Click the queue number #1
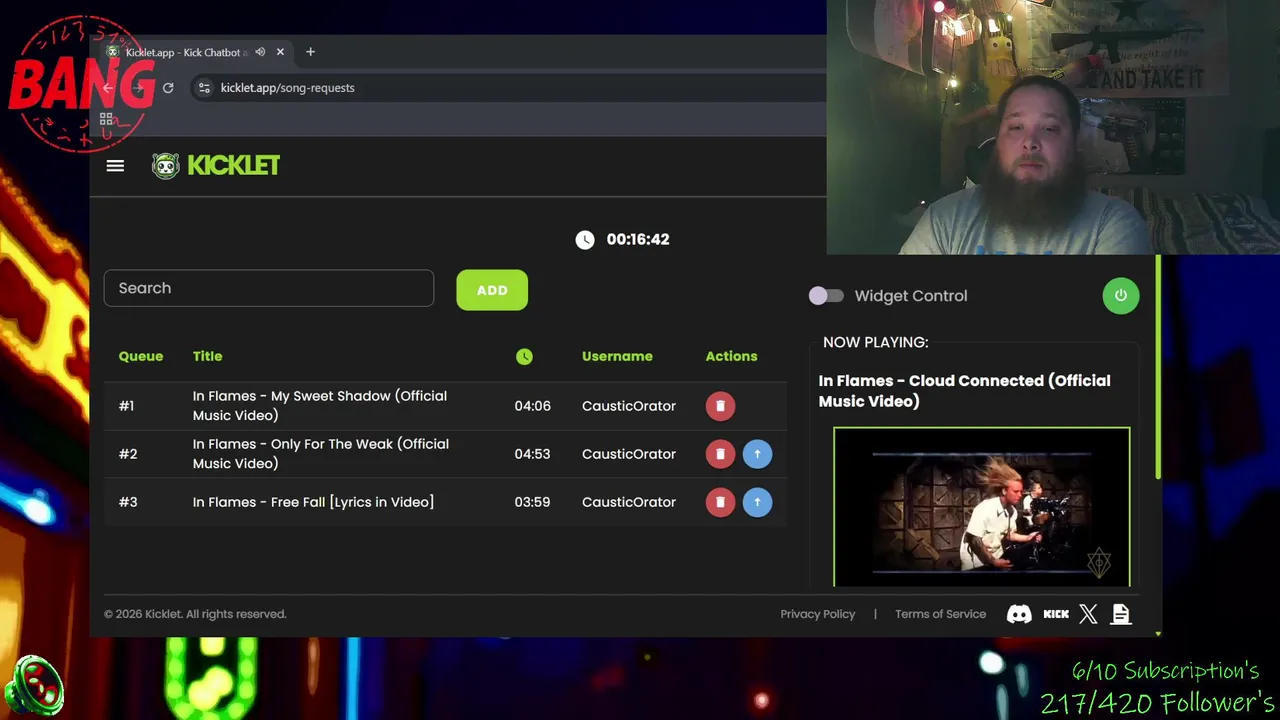1280x720 pixels. [126, 406]
